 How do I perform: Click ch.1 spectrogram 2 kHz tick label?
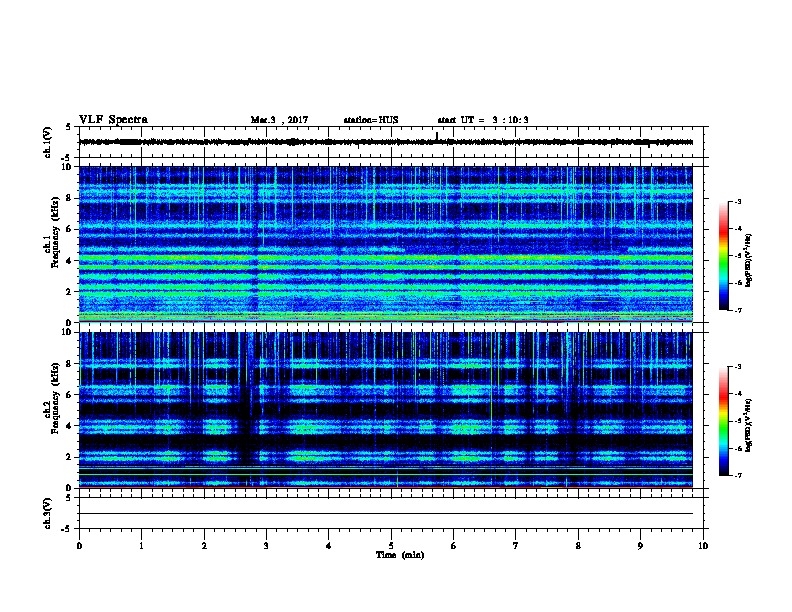70,291
